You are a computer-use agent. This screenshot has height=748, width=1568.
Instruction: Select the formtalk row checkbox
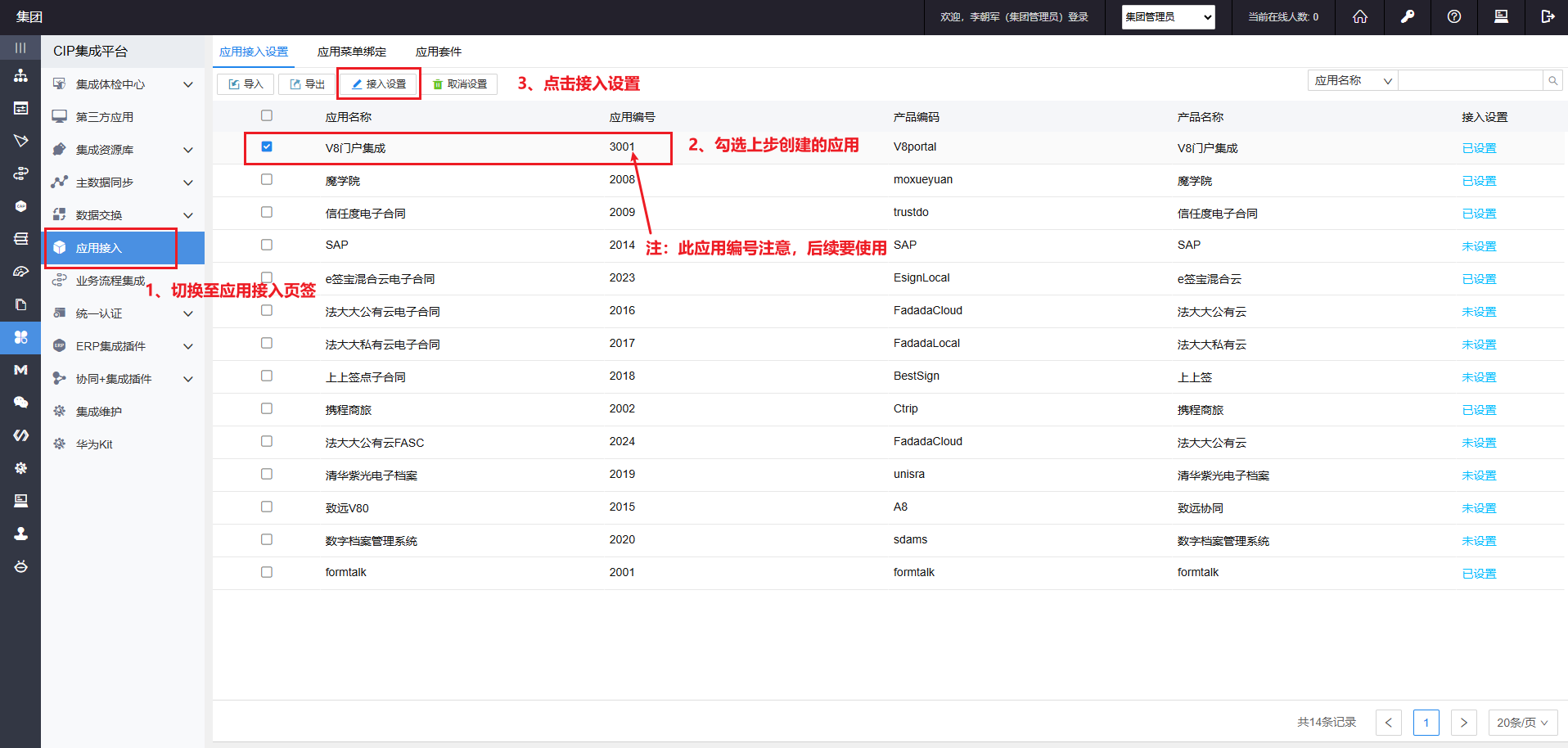click(x=267, y=572)
